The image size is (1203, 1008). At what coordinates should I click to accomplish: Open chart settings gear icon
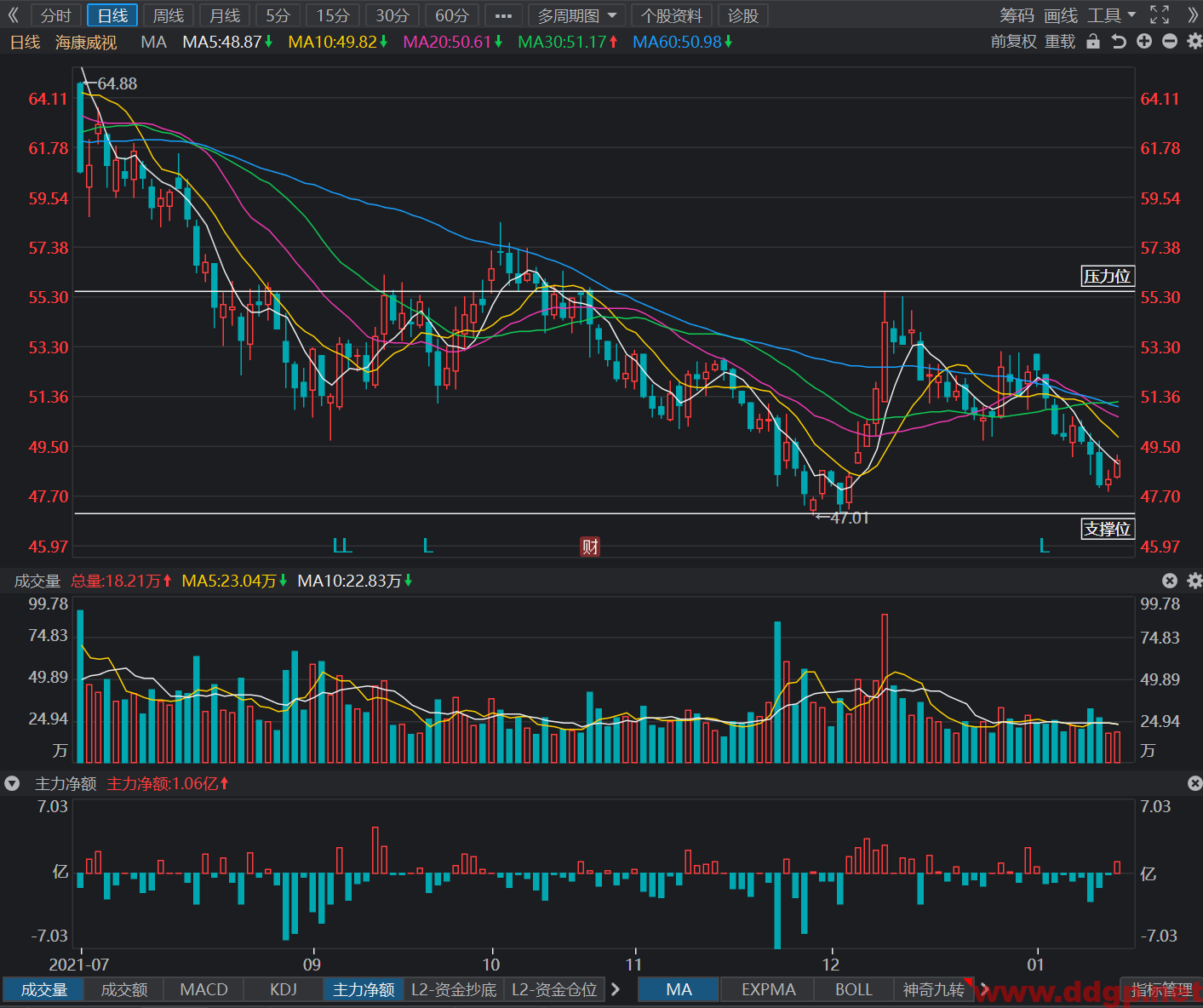point(1194,42)
